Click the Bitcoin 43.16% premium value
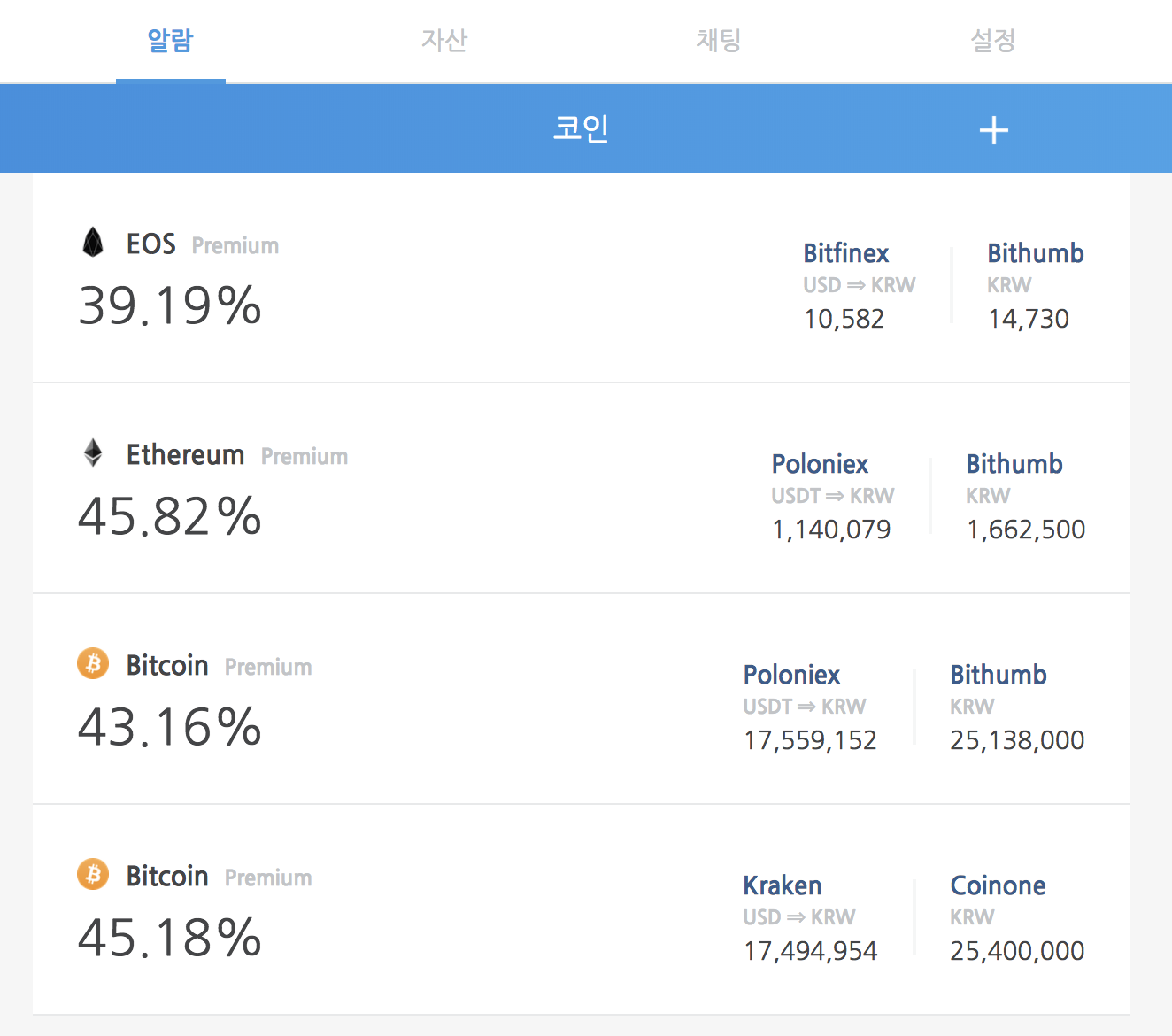1172x1036 pixels. coord(170,727)
